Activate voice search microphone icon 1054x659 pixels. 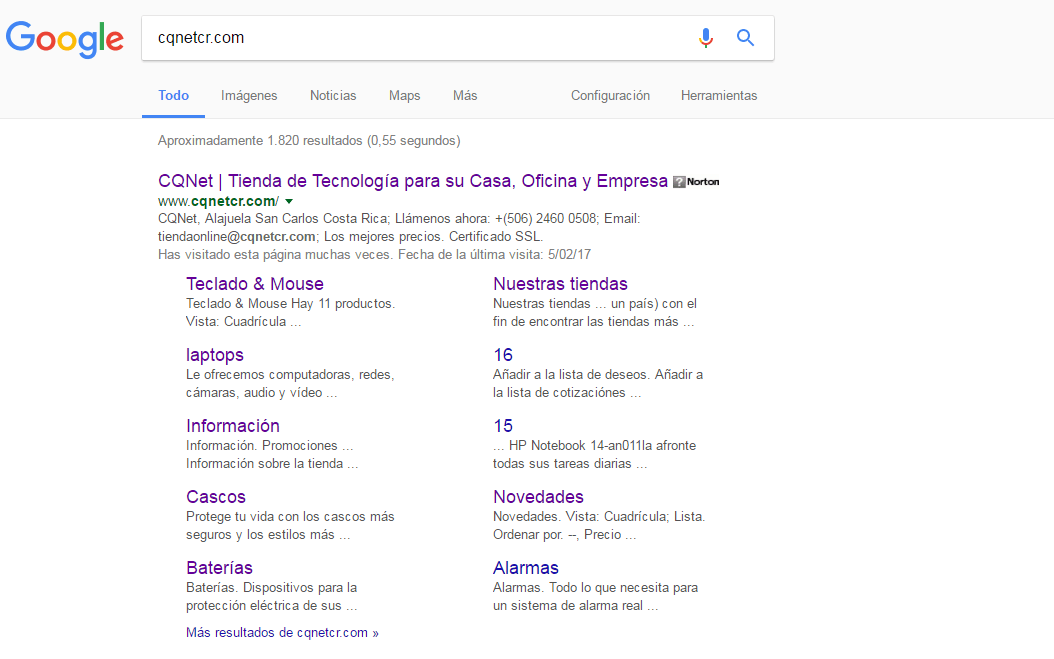pos(705,38)
